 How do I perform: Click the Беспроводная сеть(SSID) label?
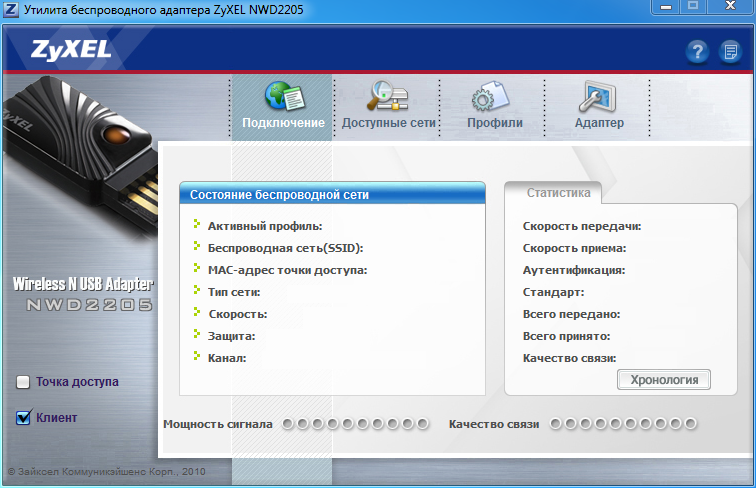(285, 248)
